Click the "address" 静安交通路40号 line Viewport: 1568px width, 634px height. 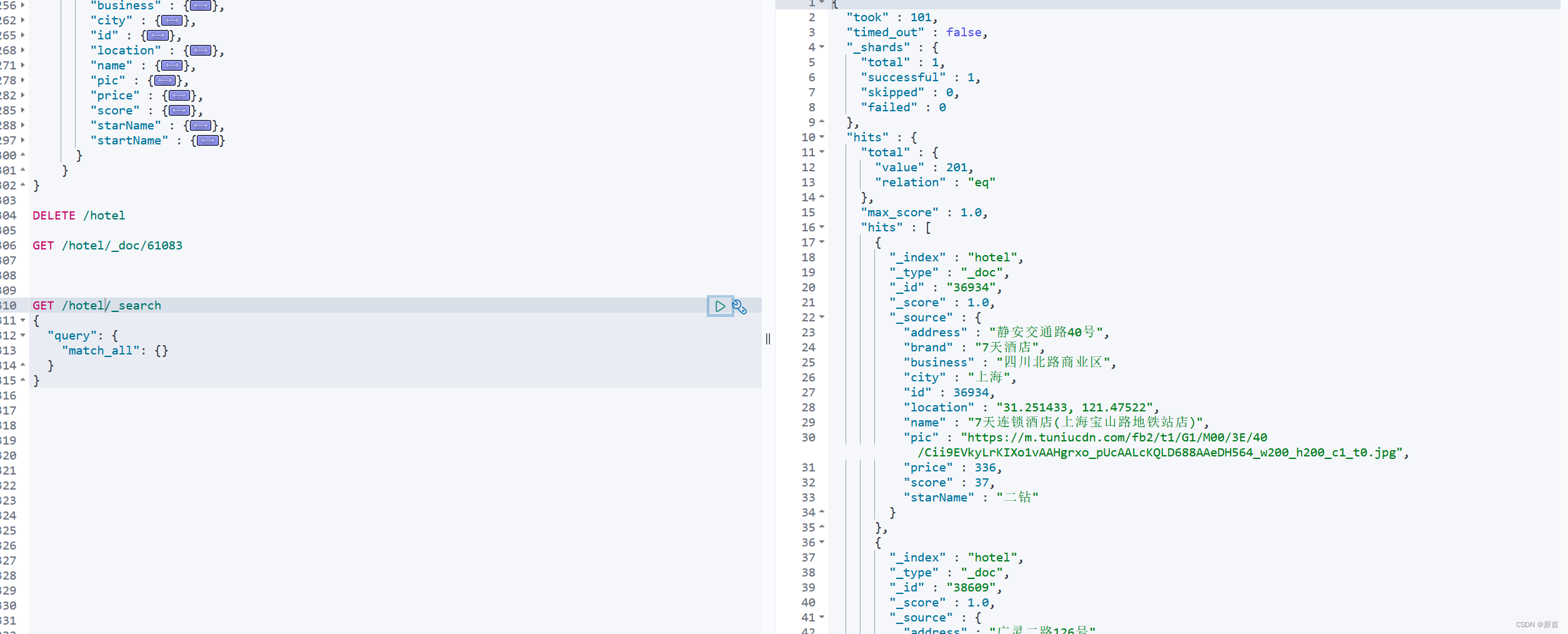[1006, 333]
